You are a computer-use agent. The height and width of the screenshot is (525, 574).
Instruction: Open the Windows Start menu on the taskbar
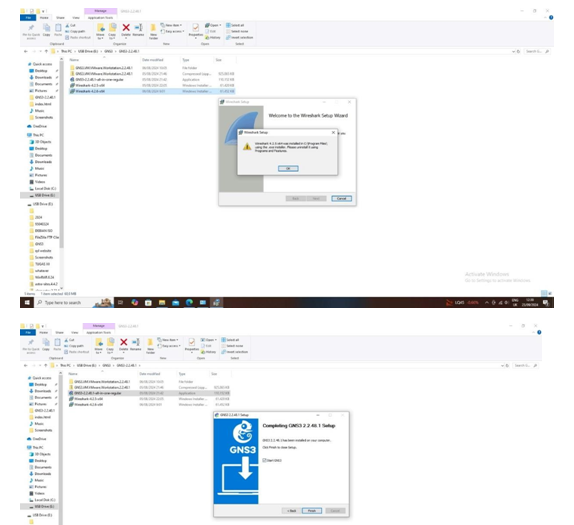pos(27,302)
